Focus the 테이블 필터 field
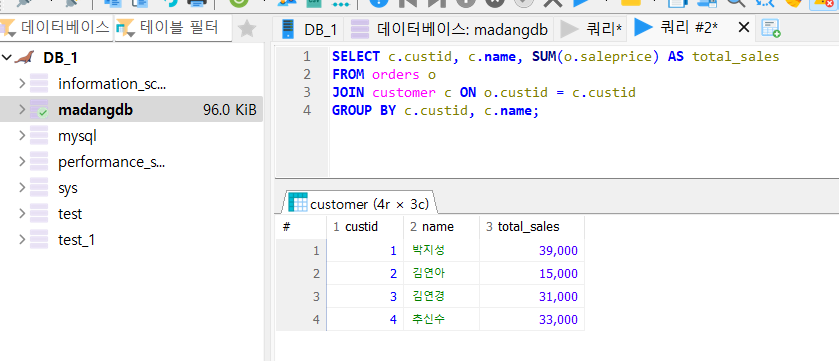The height and width of the screenshot is (361, 839). pos(173,27)
